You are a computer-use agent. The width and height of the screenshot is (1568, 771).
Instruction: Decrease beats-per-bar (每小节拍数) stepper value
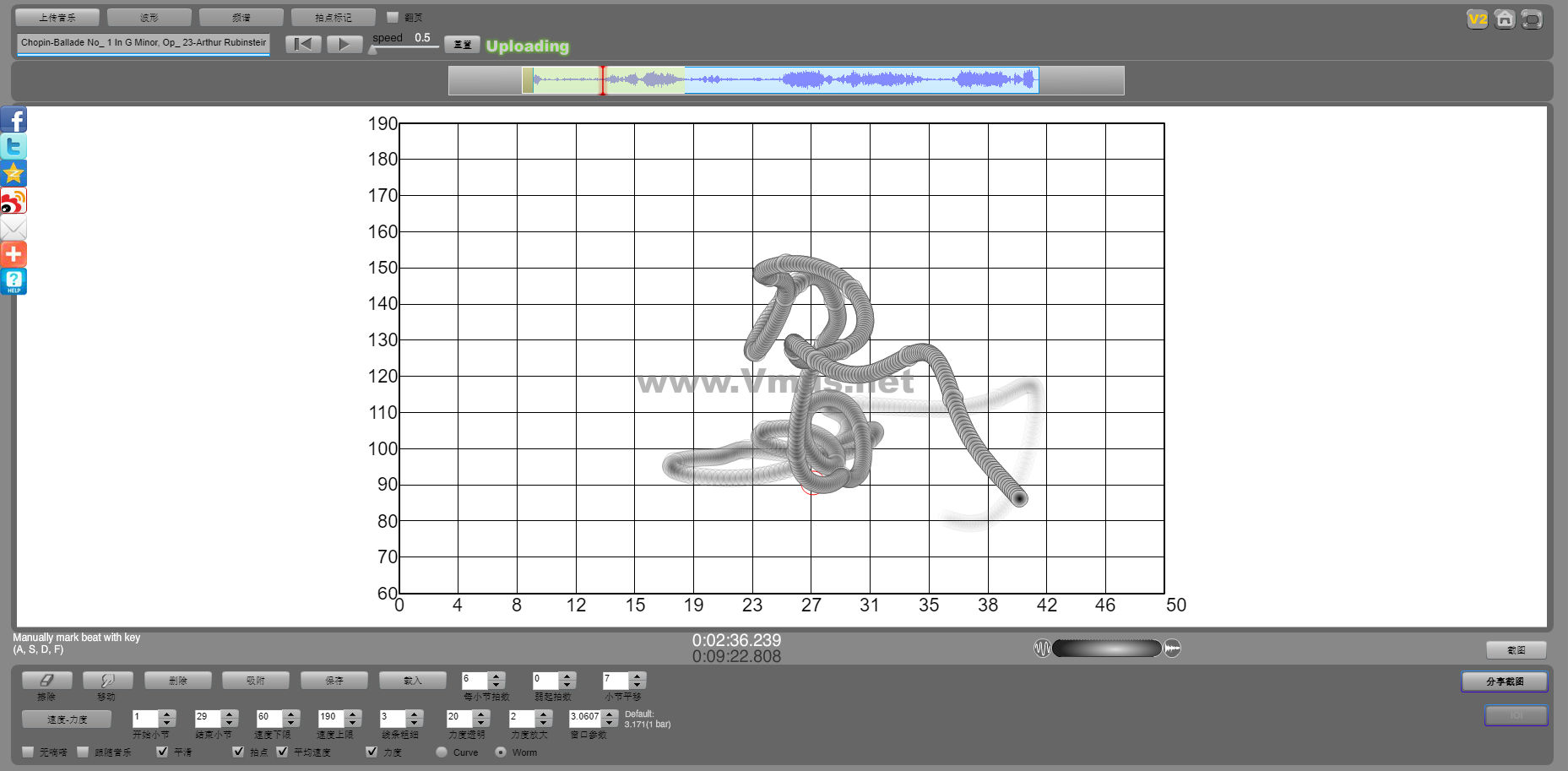(496, 684)
